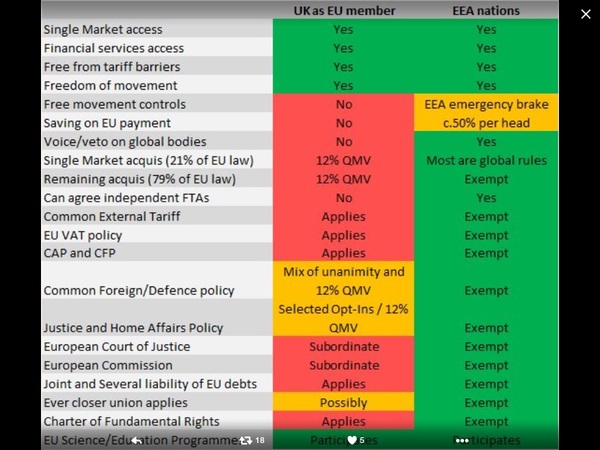Image resolution: width=600 pixels, height=450 pixels.
Task: Click the 'c.50% per head' cell
Action: click(486, 123)
